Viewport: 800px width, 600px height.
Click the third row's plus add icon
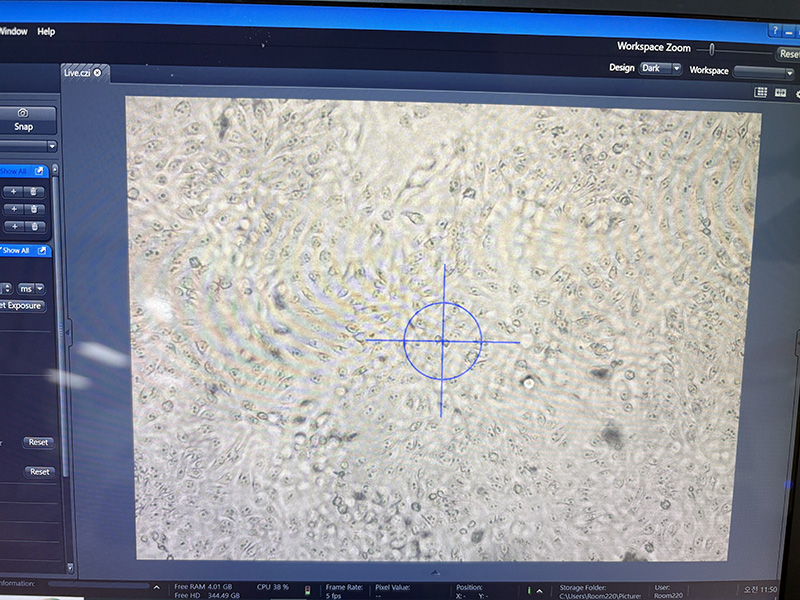click(14, 227)
